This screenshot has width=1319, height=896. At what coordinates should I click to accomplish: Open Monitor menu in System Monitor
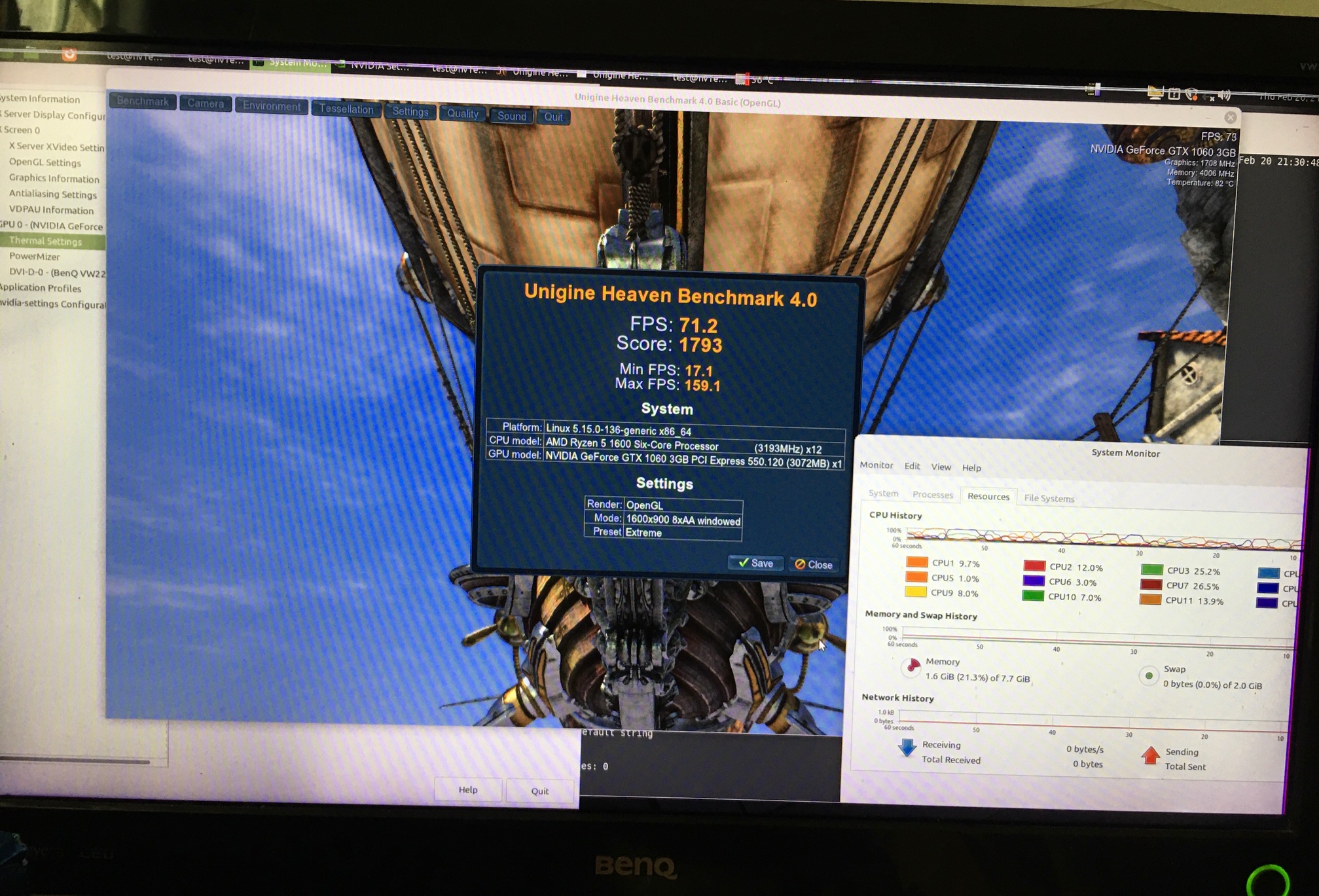(876, 465)
